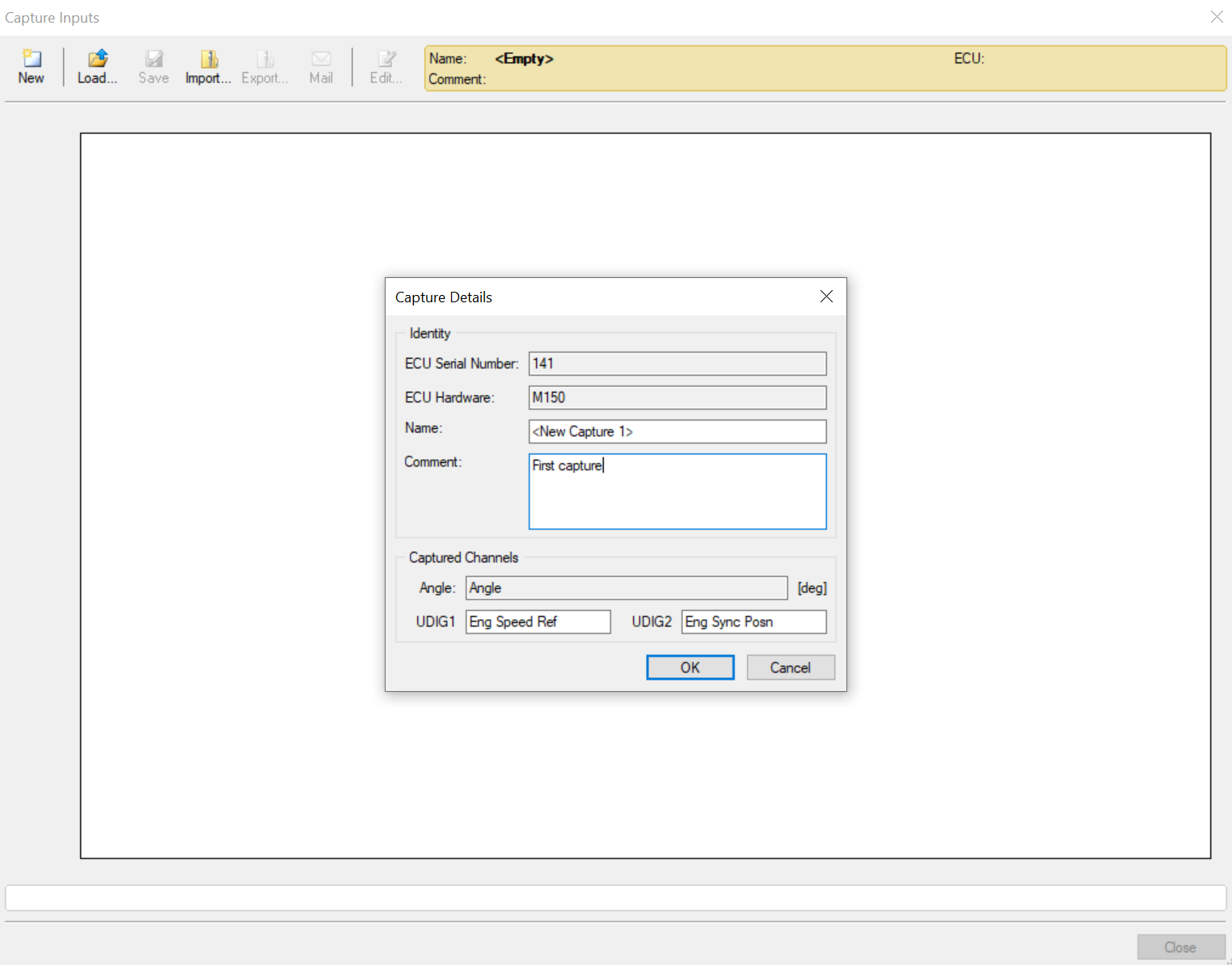Viewport: 1232px width, 965px height.
Task: Close the Capture Inputs window
Action: [1216, 17]
